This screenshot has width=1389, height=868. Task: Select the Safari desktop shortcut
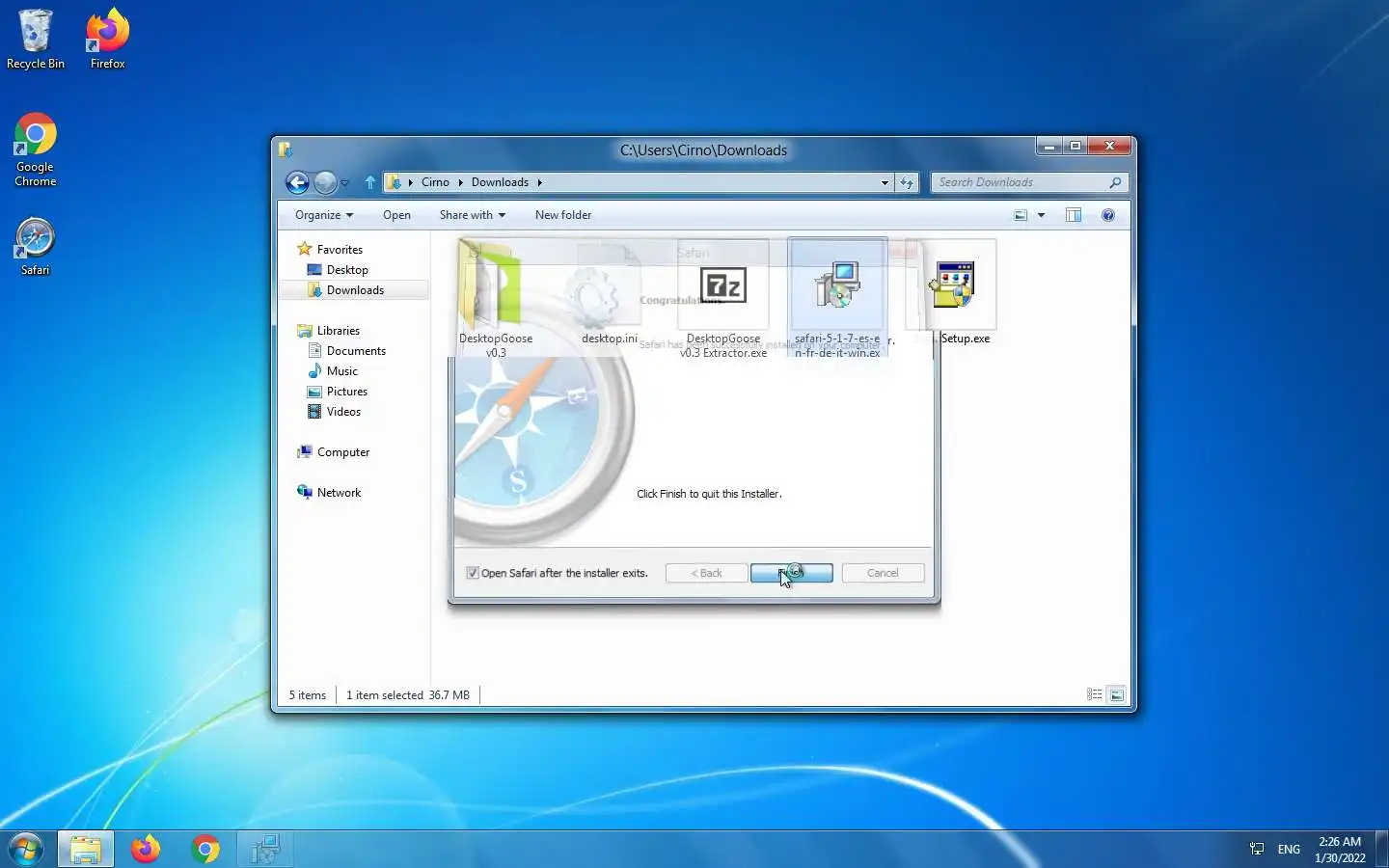coord(36,247)
